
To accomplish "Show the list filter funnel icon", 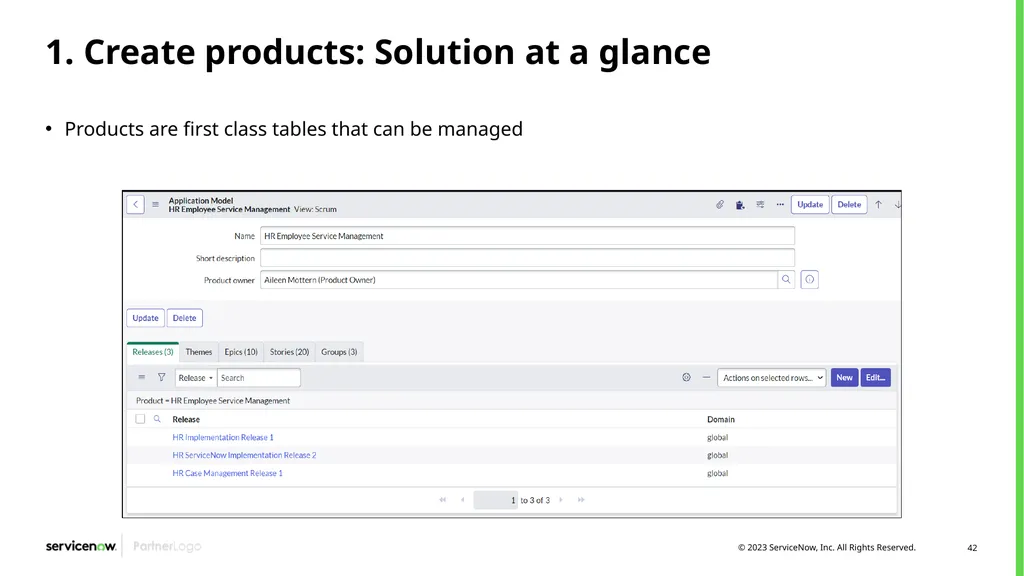I will point(161,377).
